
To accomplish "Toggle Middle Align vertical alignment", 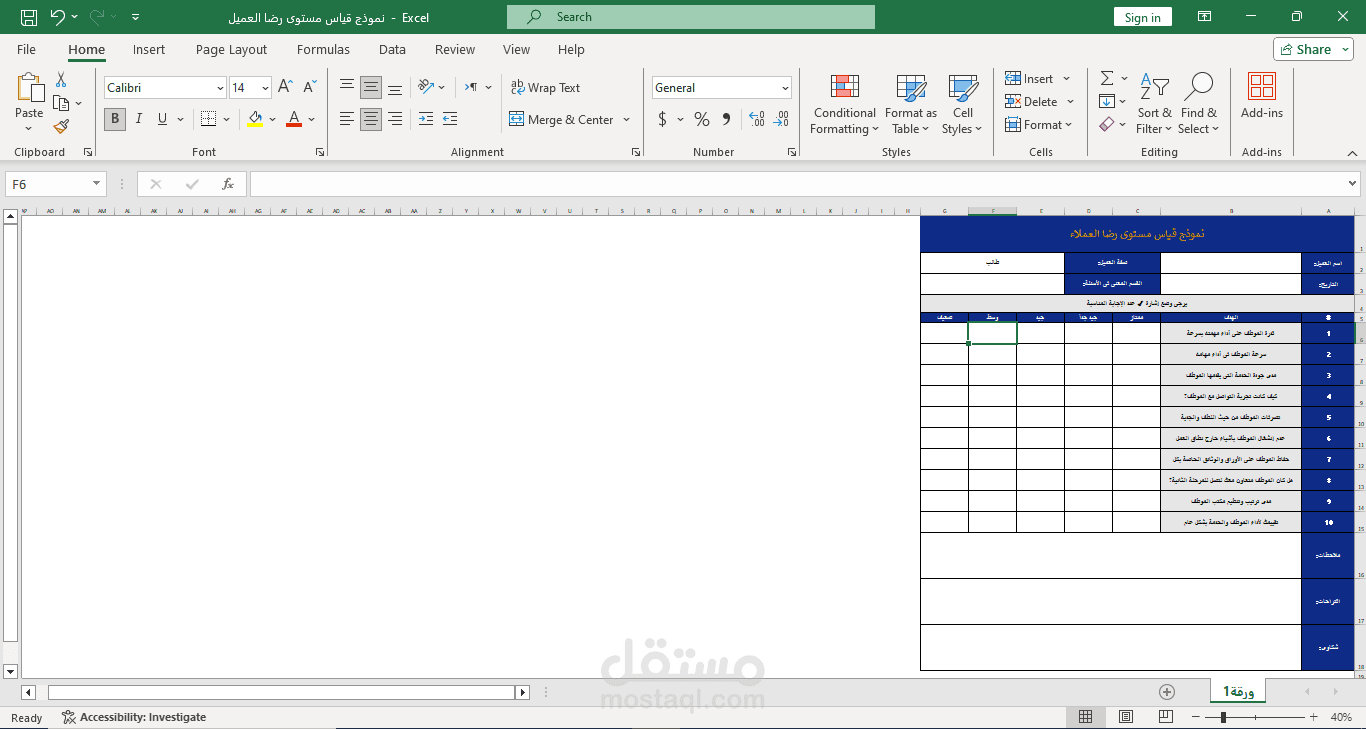I will [x=371, y=88].
